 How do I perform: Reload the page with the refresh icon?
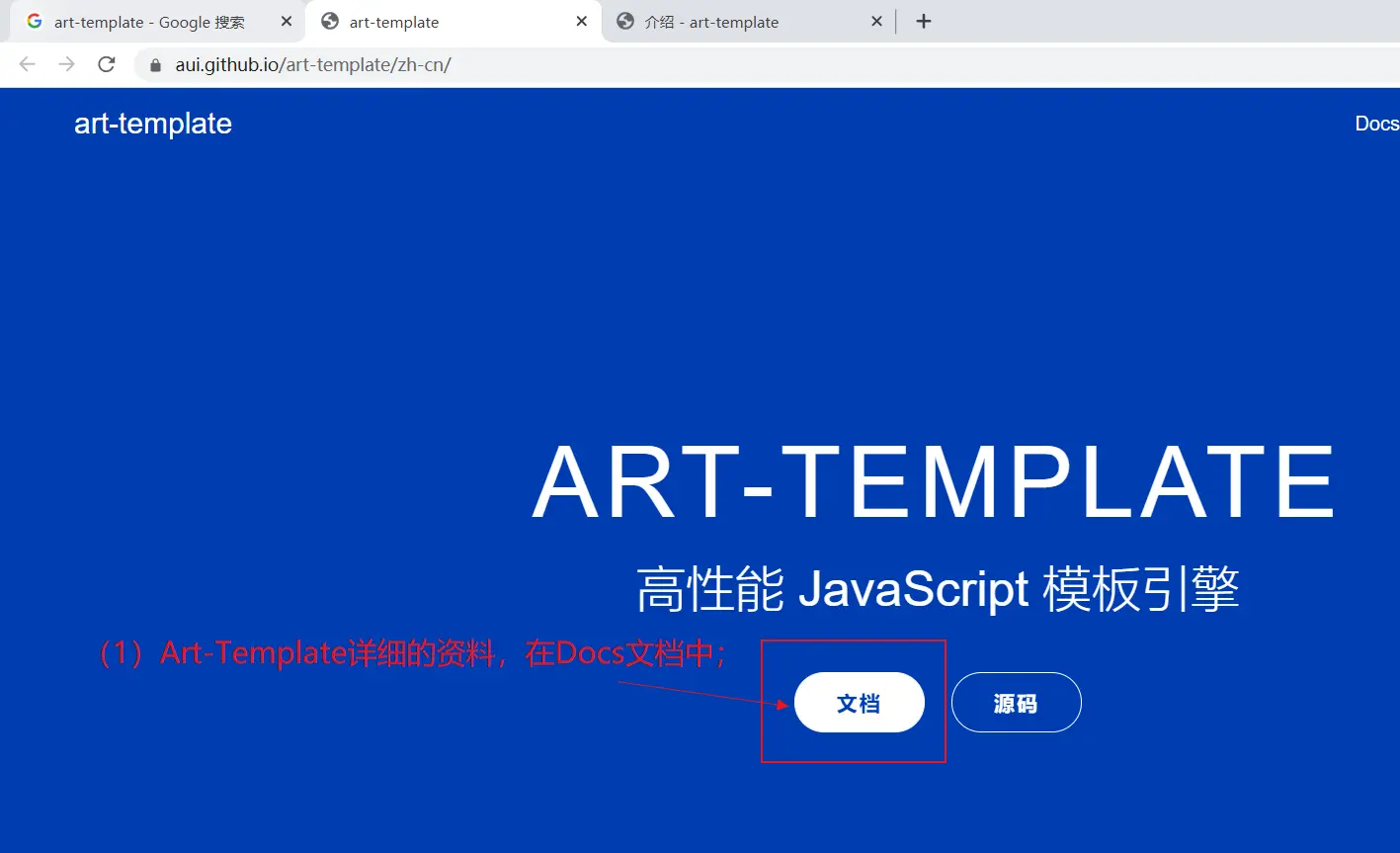click(107, 65)
